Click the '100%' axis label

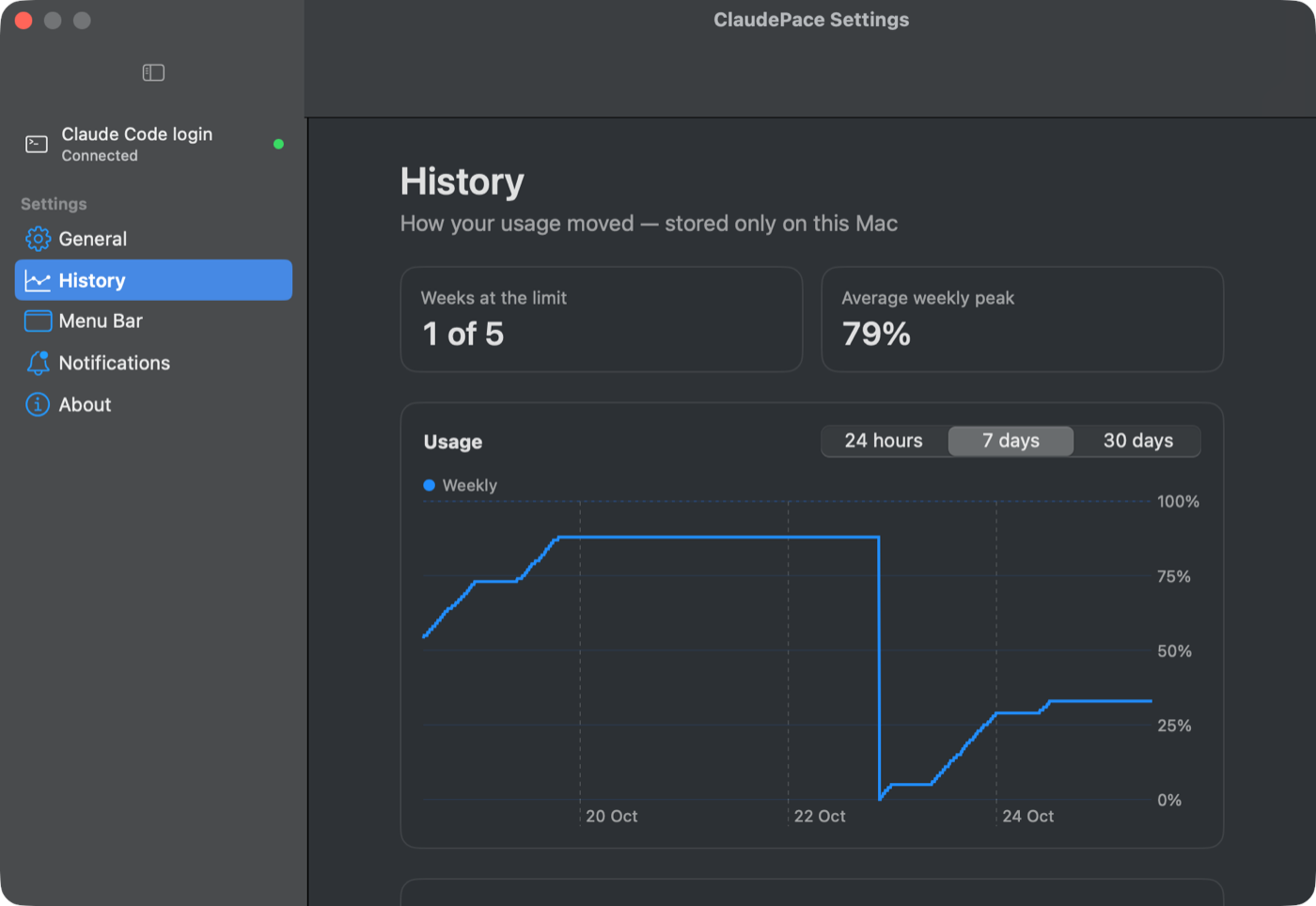click(x=1178, y=502)
